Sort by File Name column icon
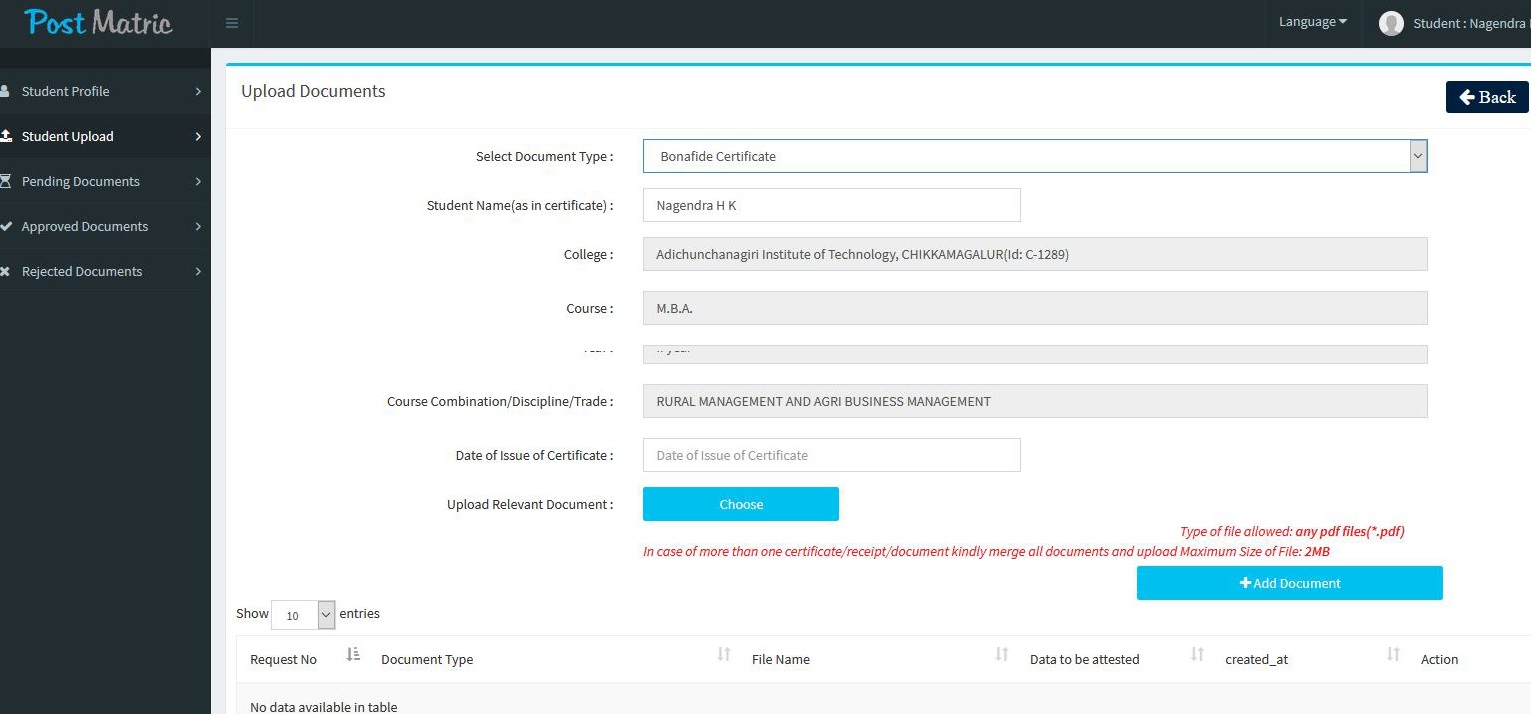Image resolution: width=1532 pixels, height=714 pixels. [1002, 654]
